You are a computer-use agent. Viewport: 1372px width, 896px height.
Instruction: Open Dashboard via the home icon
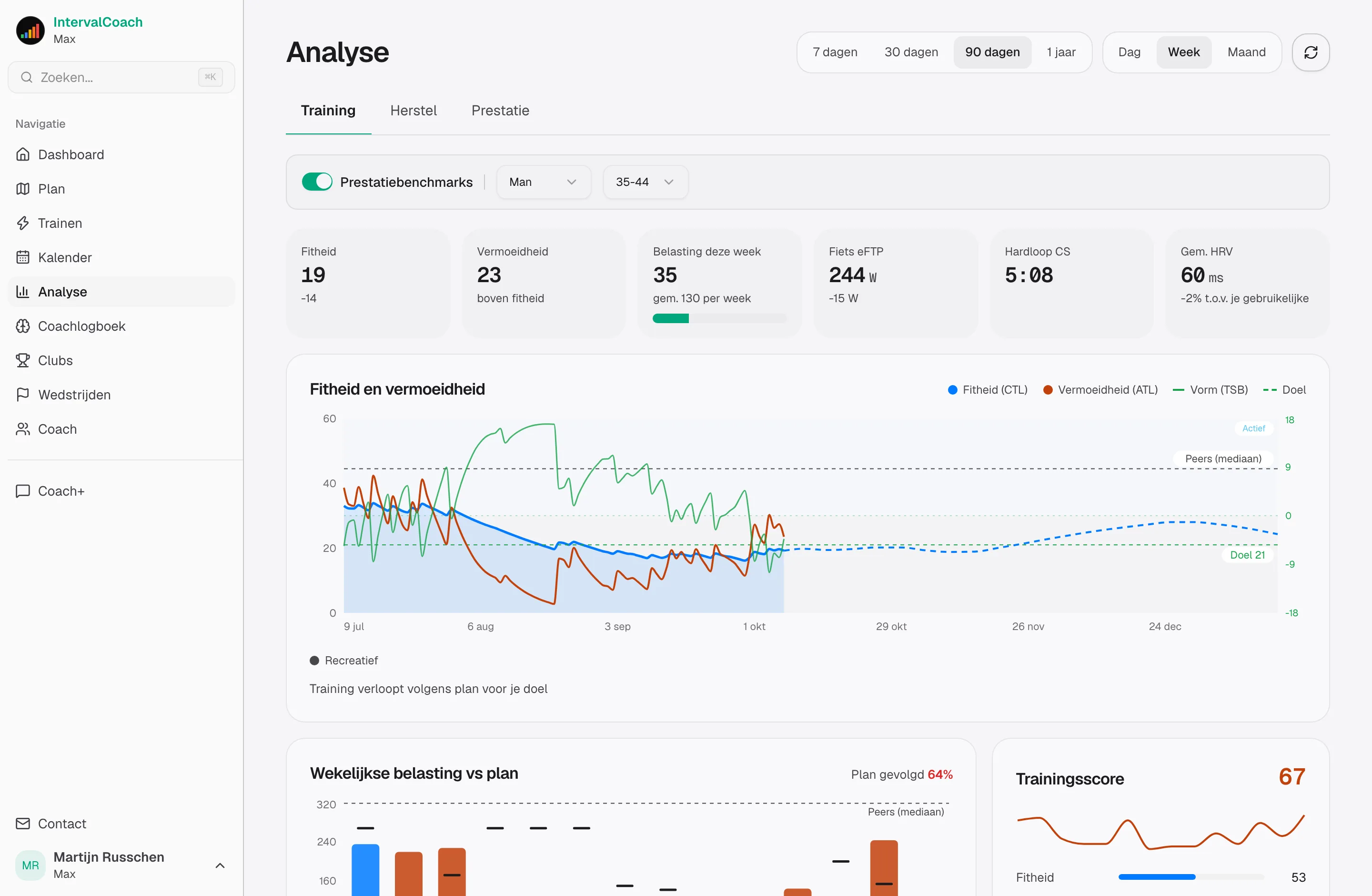click(23, 154)
